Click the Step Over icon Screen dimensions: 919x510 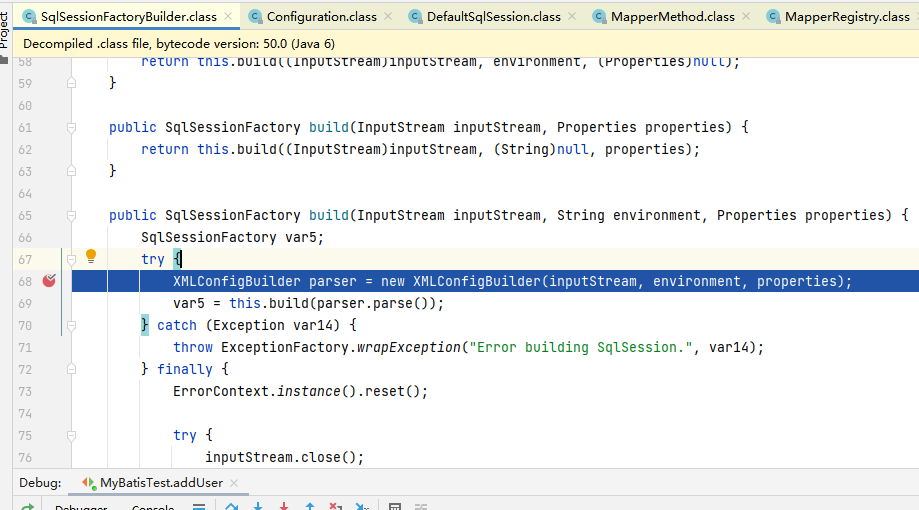pyautogui.click(x=232, y=506)
